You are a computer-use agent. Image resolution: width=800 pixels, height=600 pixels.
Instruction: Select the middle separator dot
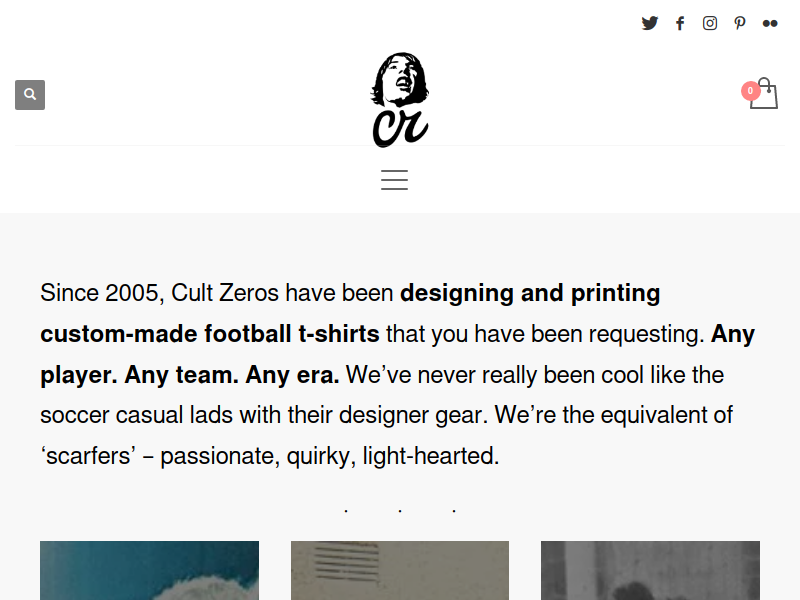pos(400,510)
